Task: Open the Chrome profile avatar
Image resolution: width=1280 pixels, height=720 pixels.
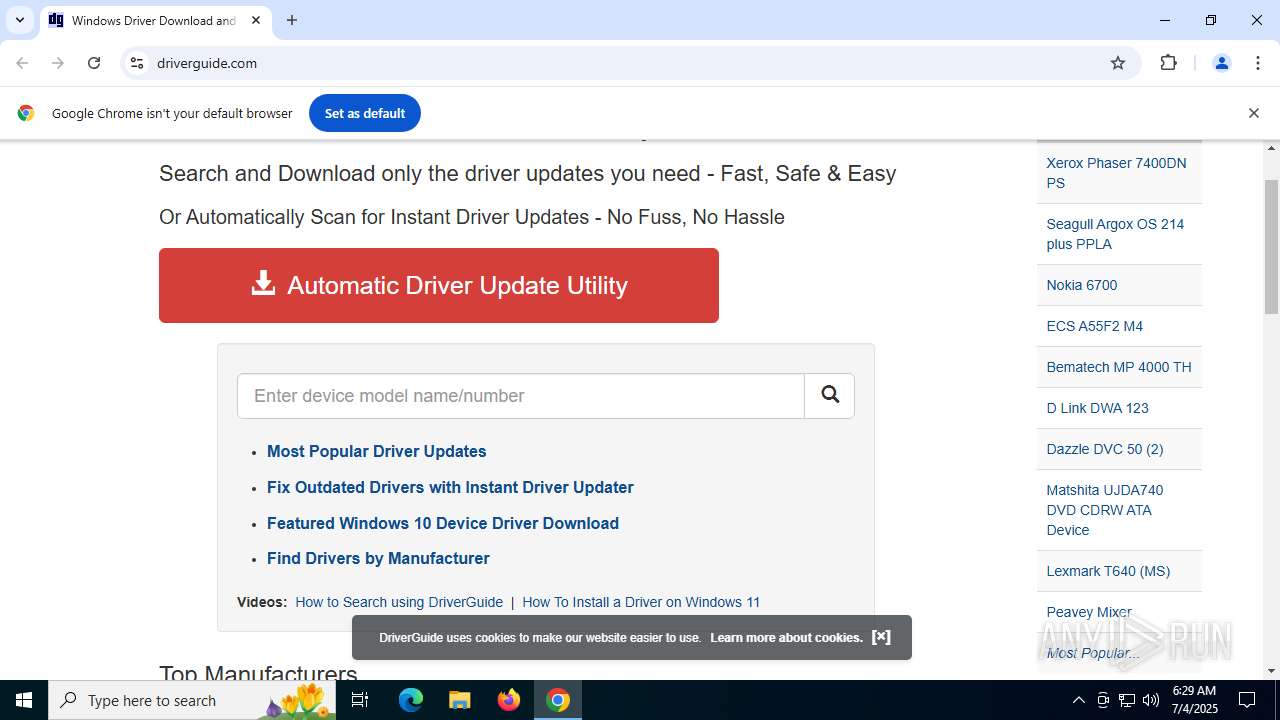Action: pos(1221,63)
